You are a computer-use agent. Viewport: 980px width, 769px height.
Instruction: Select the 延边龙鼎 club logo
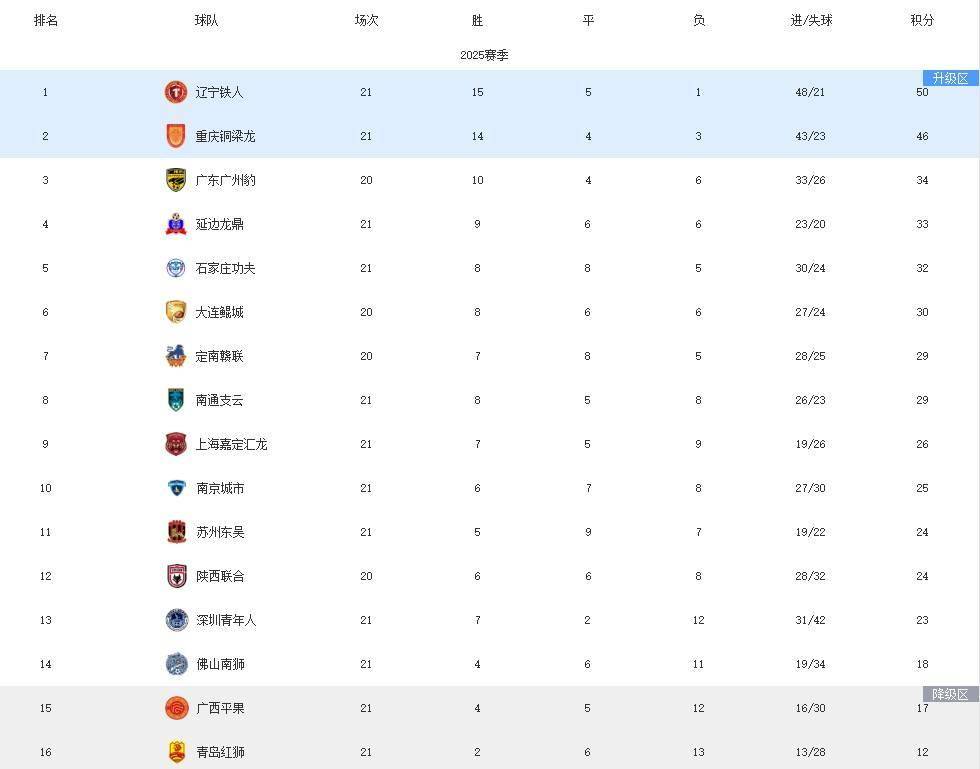(176, 224)
